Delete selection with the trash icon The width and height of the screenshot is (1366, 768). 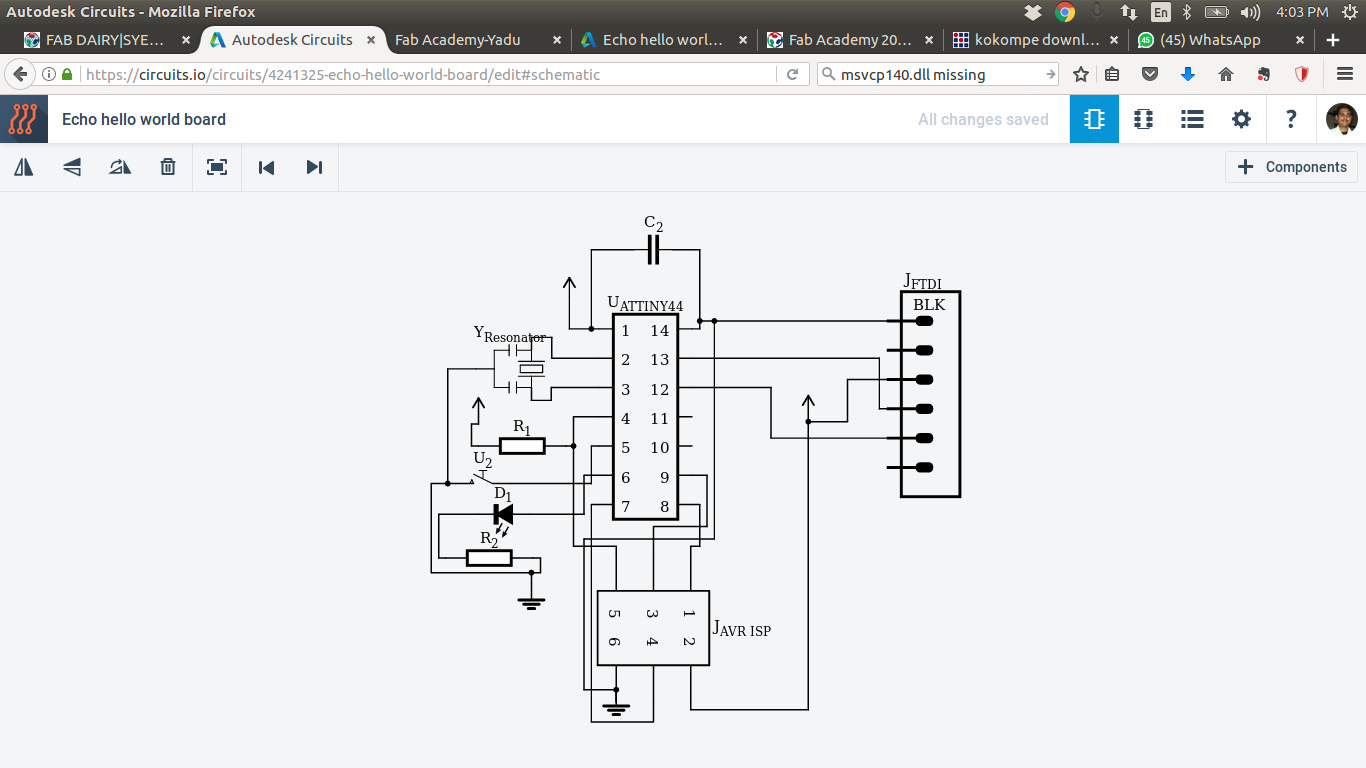click(168, 167)
